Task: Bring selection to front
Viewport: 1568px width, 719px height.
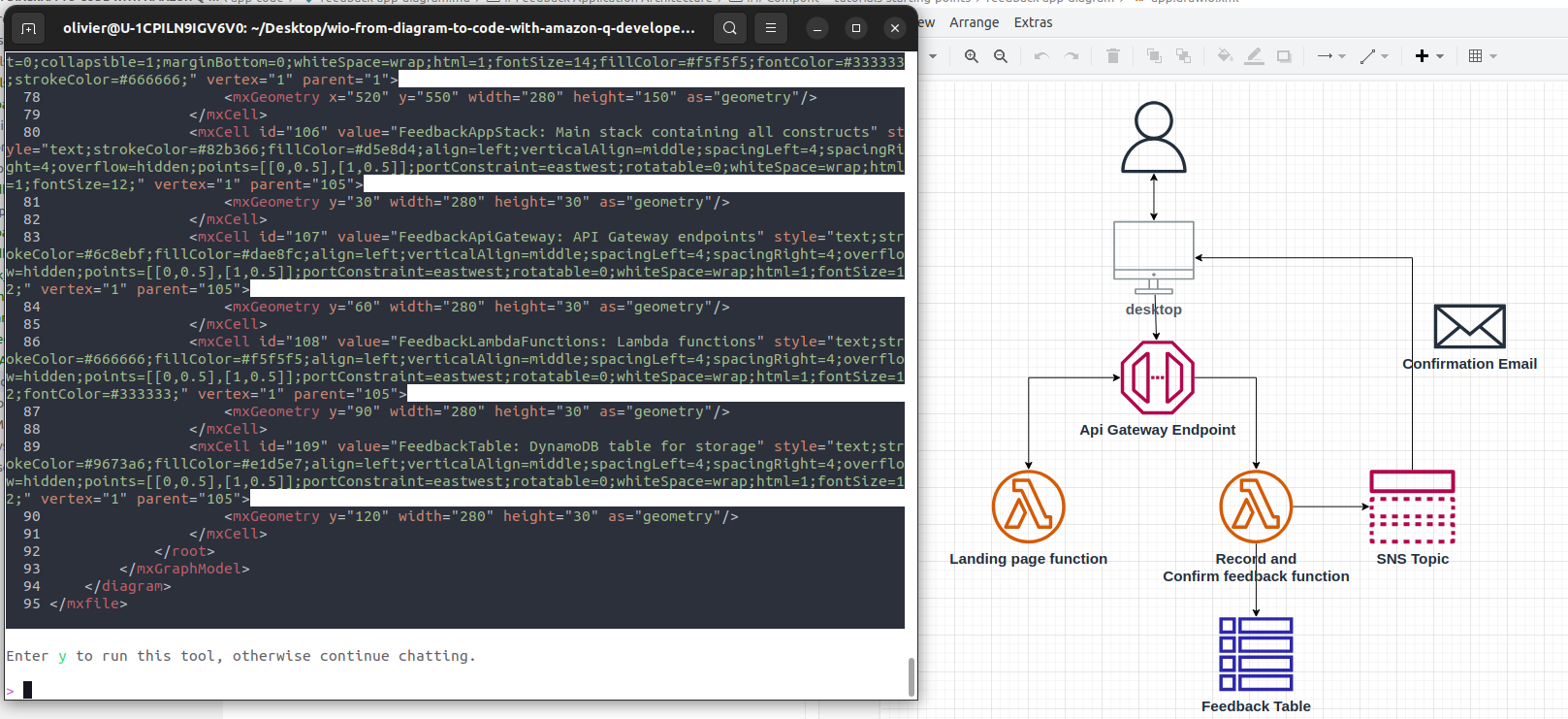Action: point(1154,56)
